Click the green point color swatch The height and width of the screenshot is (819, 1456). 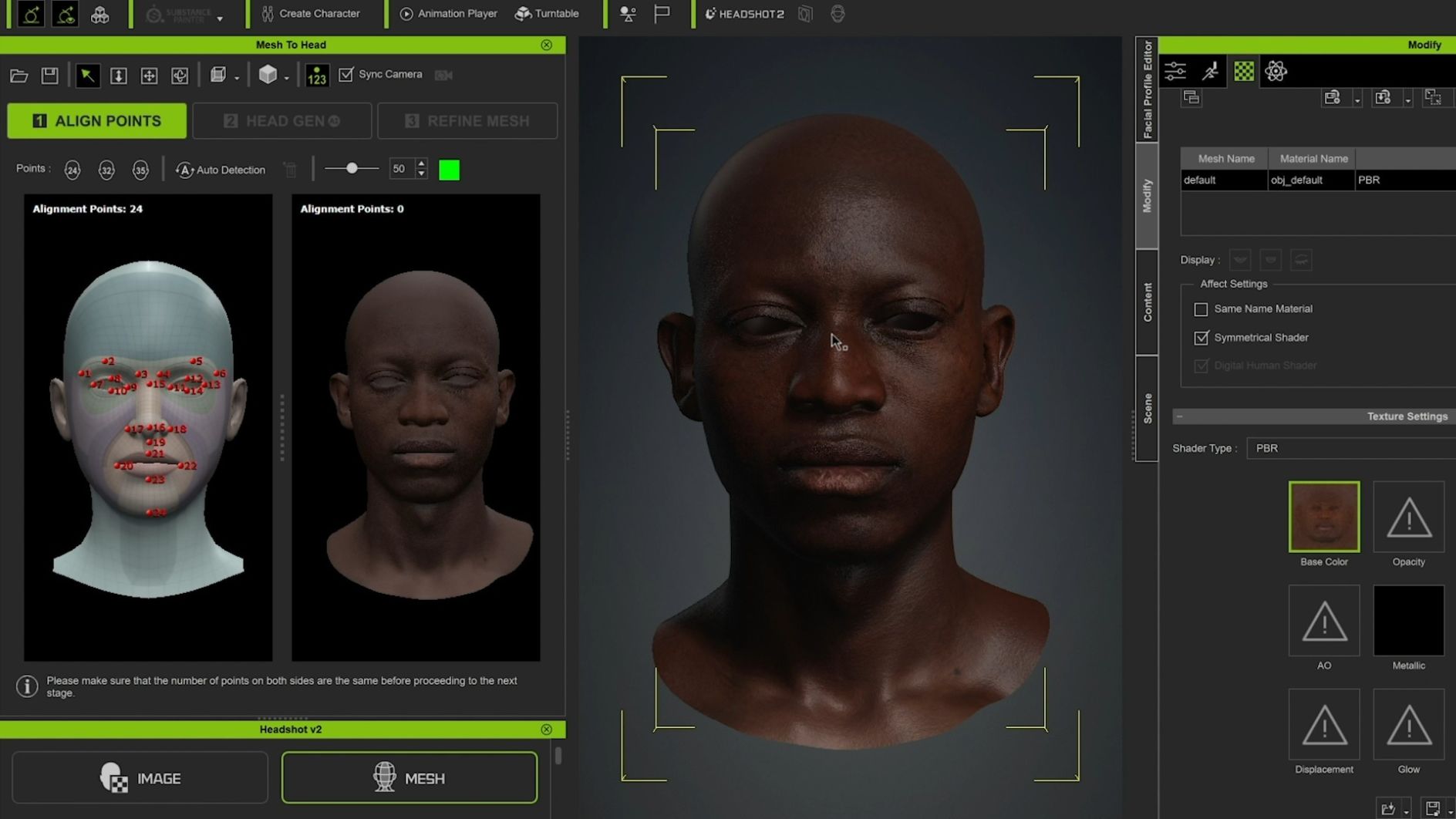(449, 170)
